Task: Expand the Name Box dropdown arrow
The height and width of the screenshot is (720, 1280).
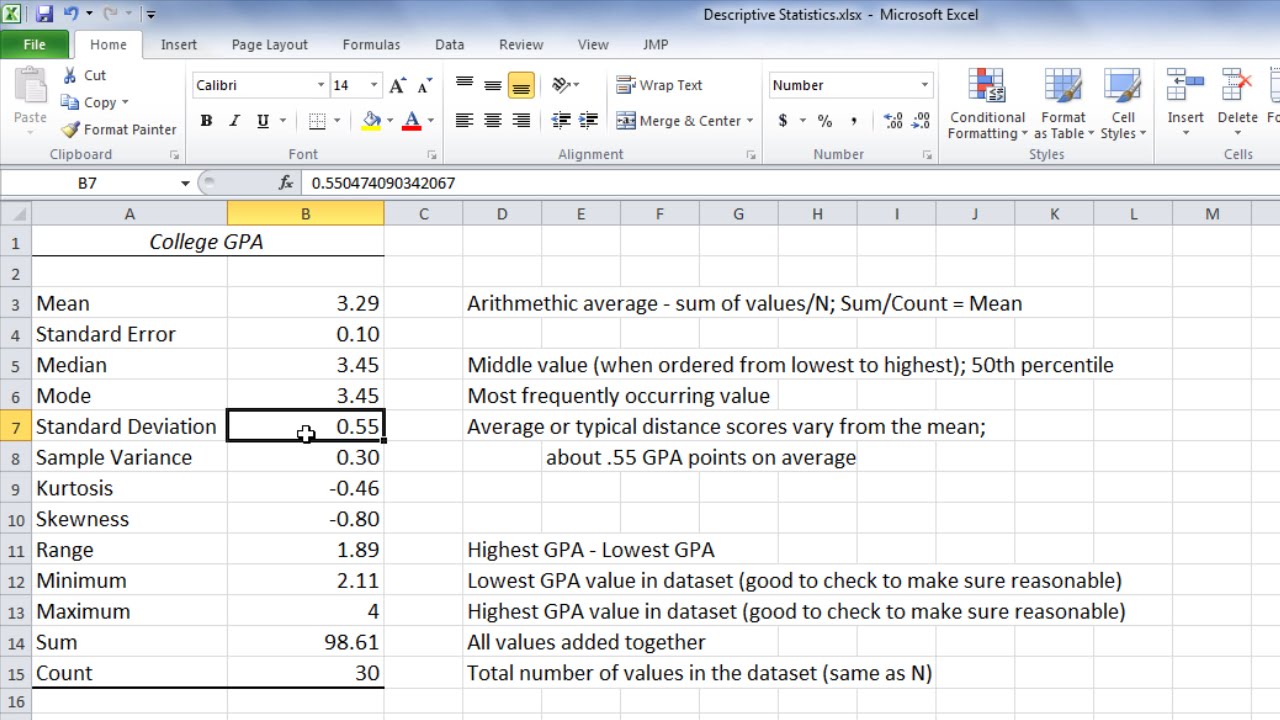Action: pos(185,183)
